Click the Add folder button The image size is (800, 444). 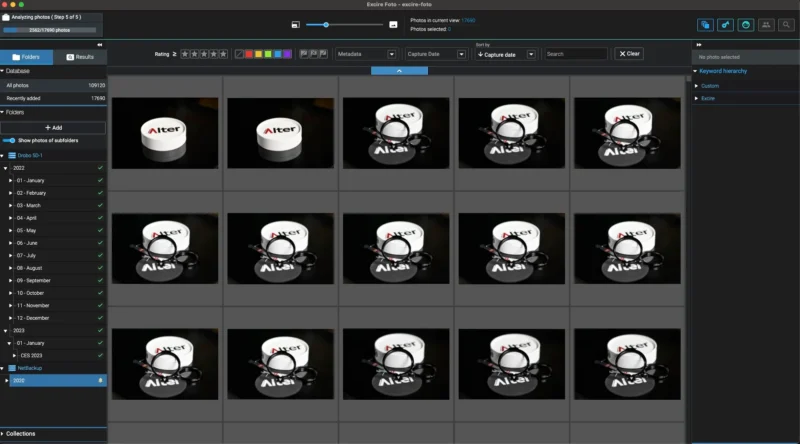(x=53, y=128)
